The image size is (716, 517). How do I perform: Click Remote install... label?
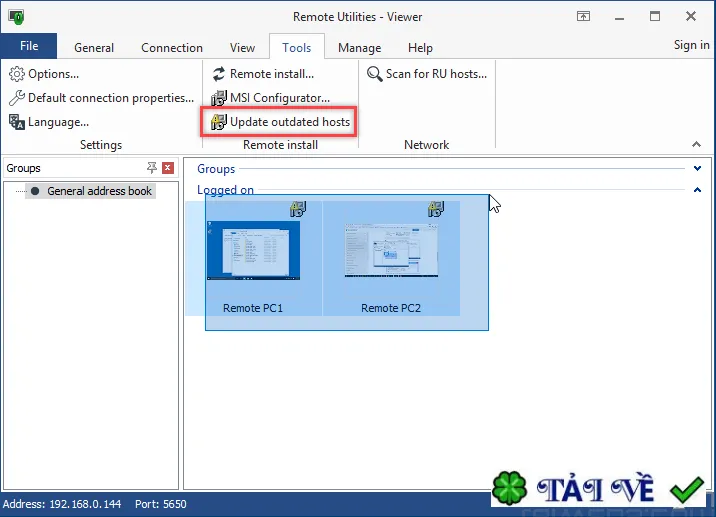pos(272,74)
